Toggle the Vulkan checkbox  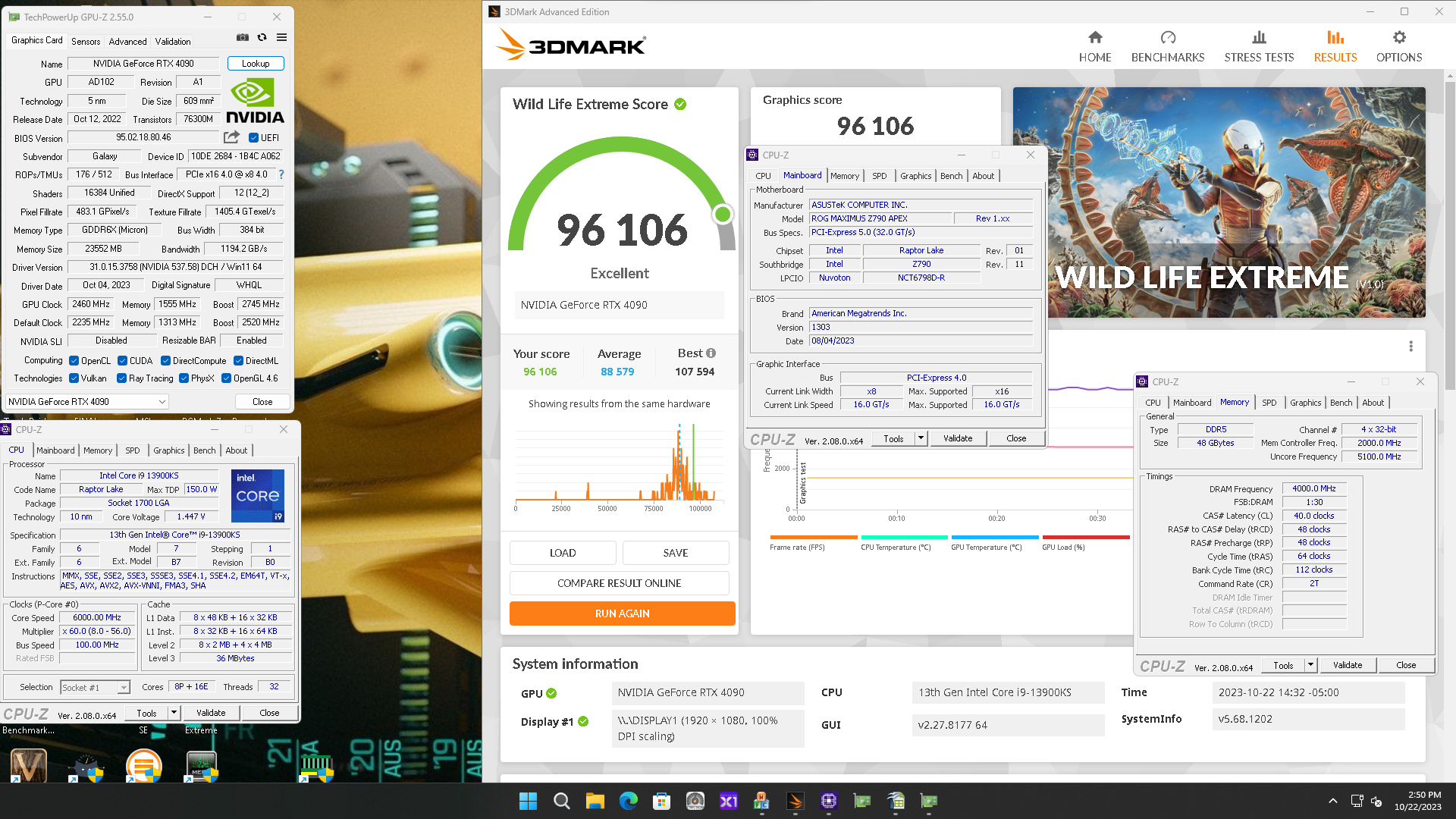(x=74, y=378)
